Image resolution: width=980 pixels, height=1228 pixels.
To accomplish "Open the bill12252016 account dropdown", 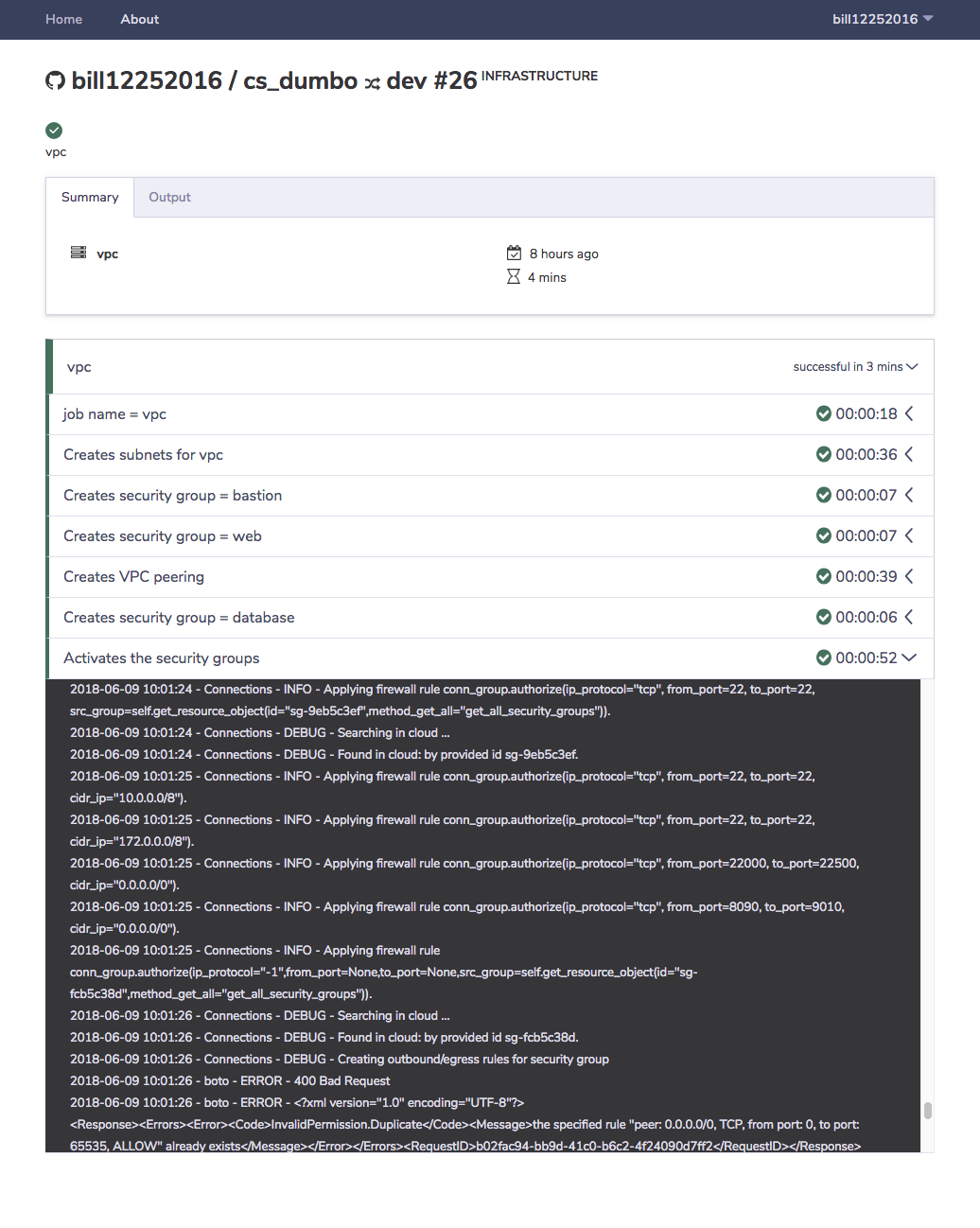I will pos(882,19).
